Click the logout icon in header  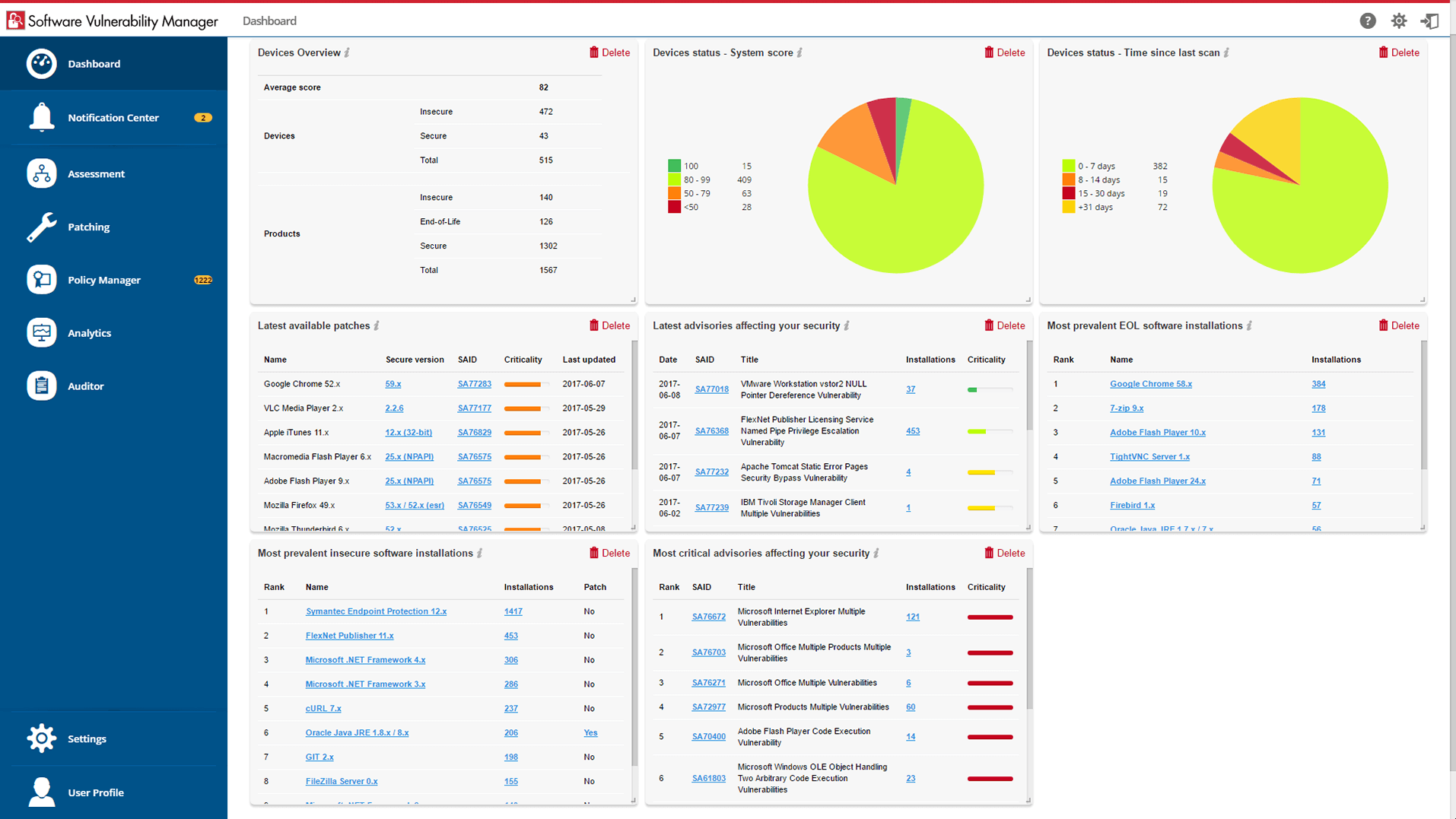pyautogui.click(x=1429, y=21)
